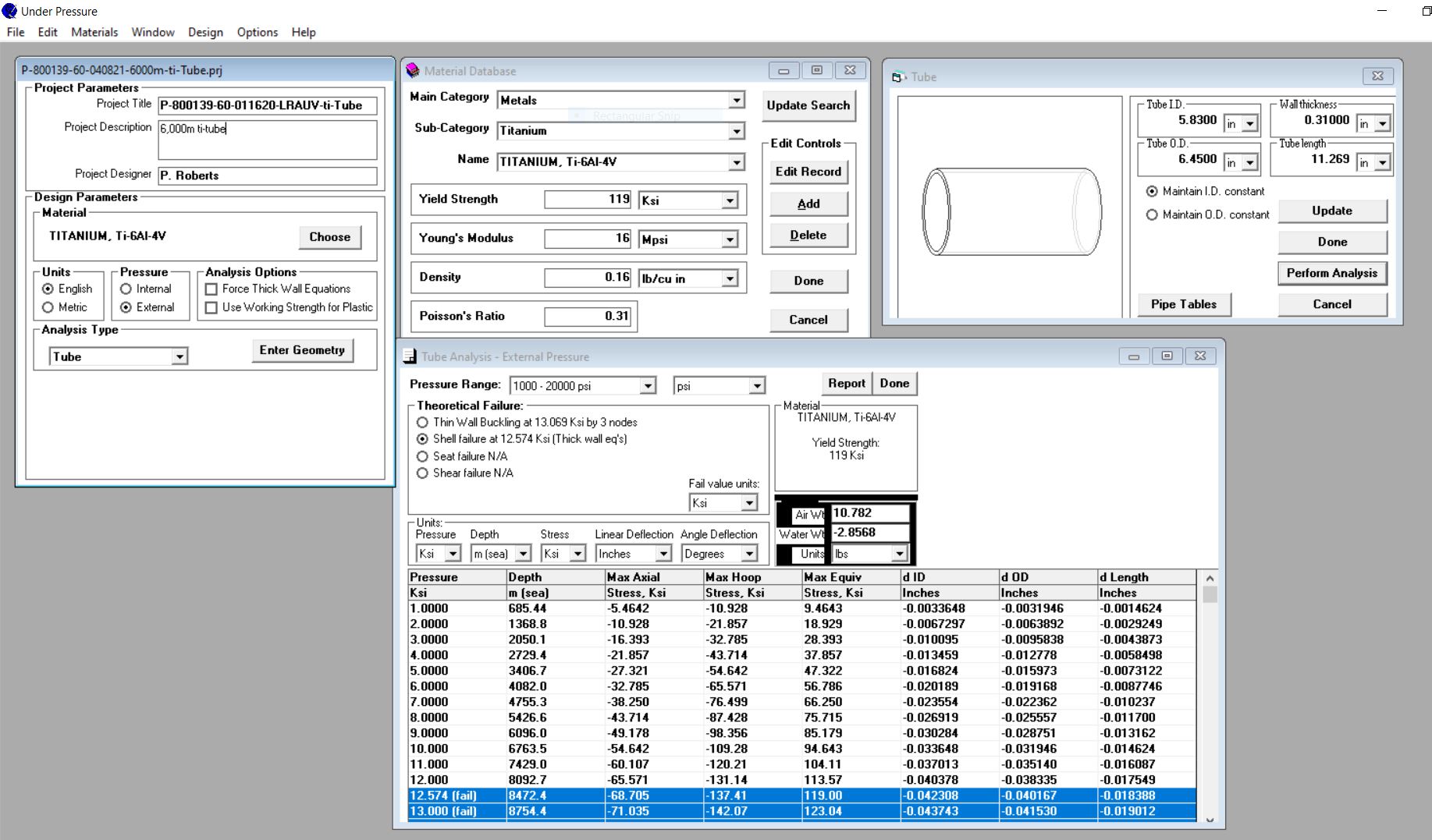The width and height of the screenshot is (1432, 840).
Task: Maximize the Tube Analysis window
Action: point(1167,356)
